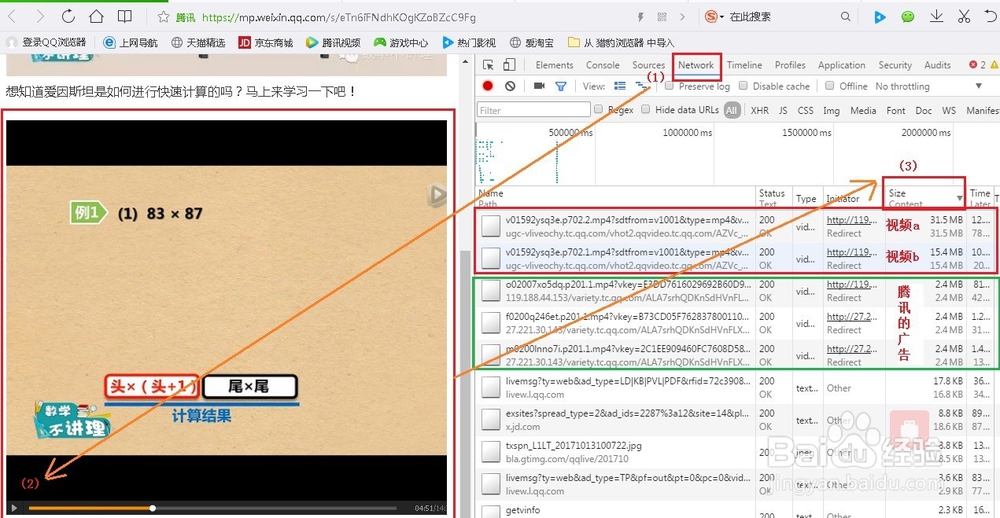Screen dimensions: 1000x518
Task: Bookmark the page with the star icon
Action: point(163,17)
